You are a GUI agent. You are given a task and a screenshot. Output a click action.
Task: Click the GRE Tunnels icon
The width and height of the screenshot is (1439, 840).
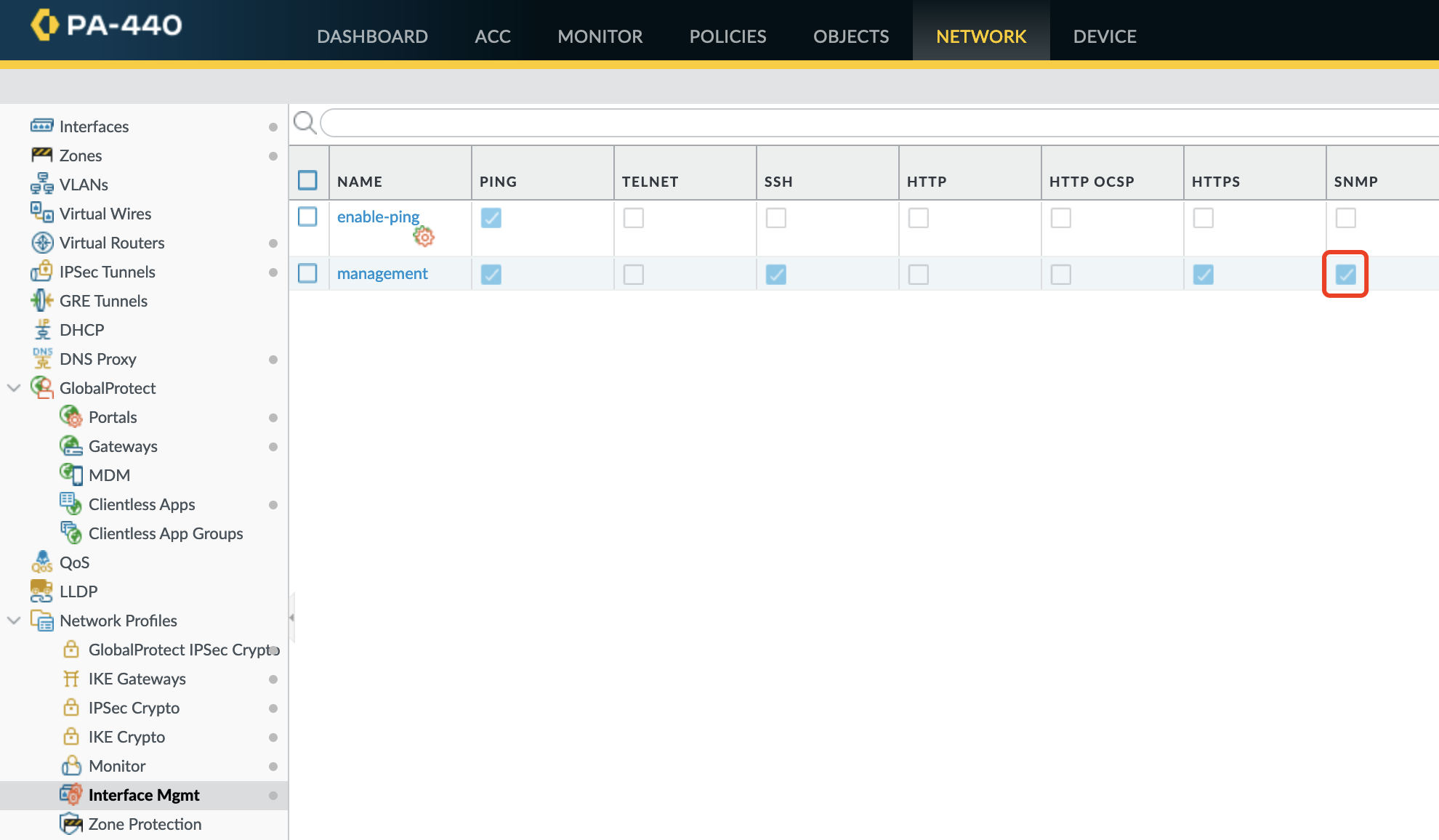(42, 300)
